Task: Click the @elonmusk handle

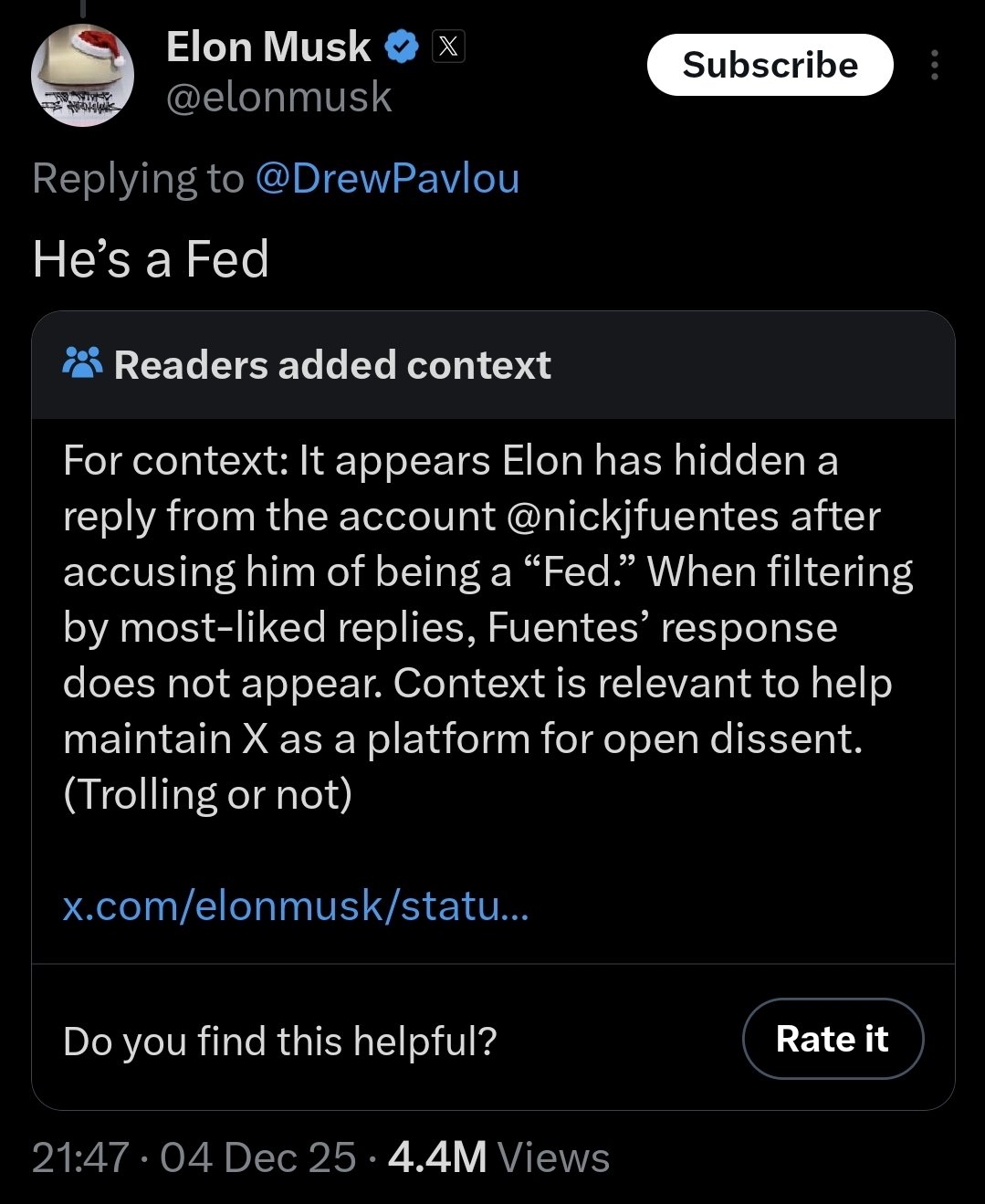Action: point(277,97)
